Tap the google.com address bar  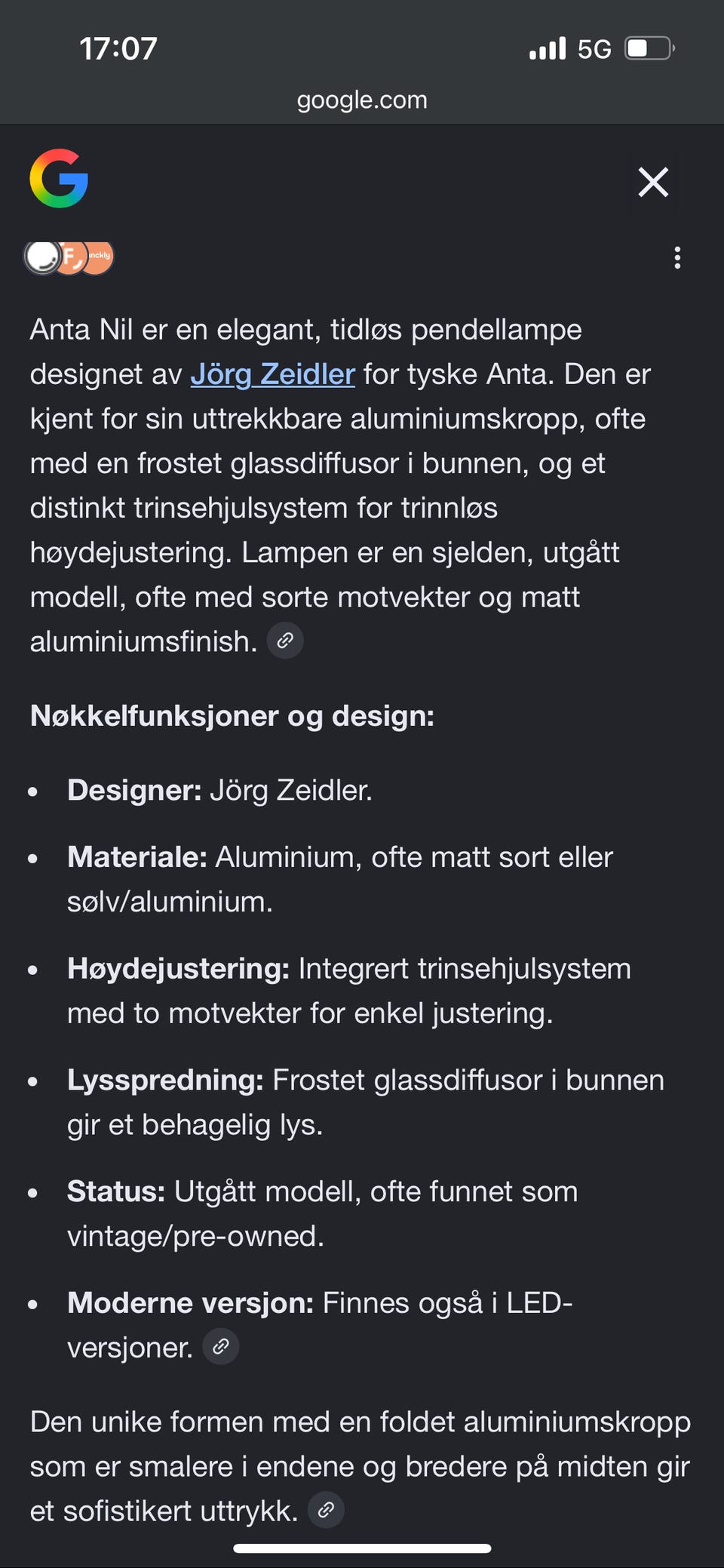(x=362, y=100)
